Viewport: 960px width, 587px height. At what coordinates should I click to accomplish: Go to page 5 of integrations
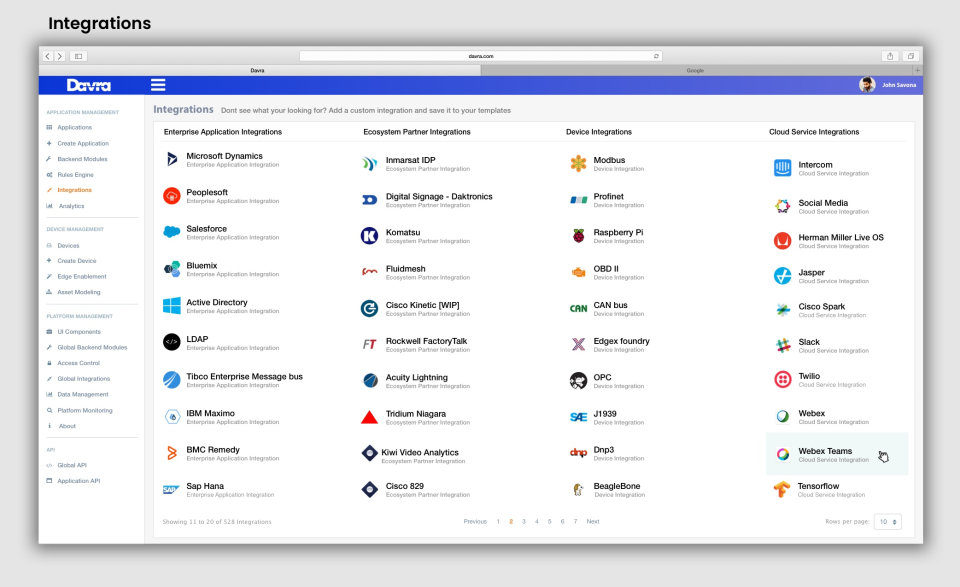548,521
